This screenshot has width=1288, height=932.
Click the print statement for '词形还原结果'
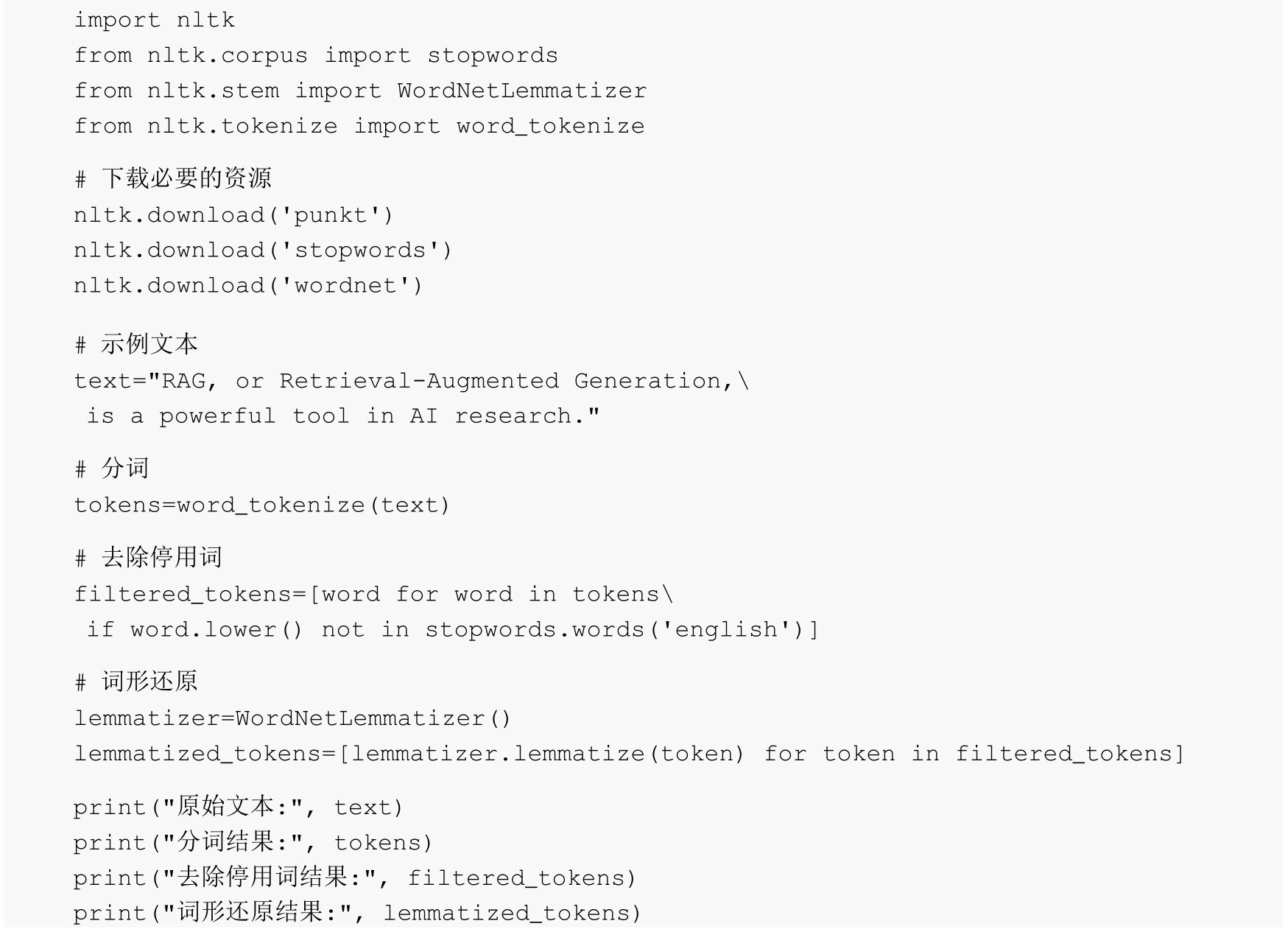[357, 913]
